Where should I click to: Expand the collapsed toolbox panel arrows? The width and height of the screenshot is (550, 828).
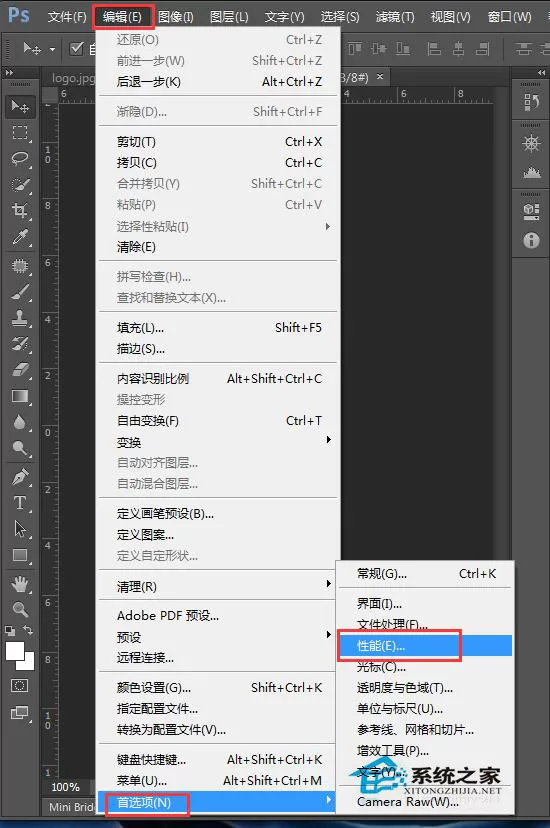[9, 72]
